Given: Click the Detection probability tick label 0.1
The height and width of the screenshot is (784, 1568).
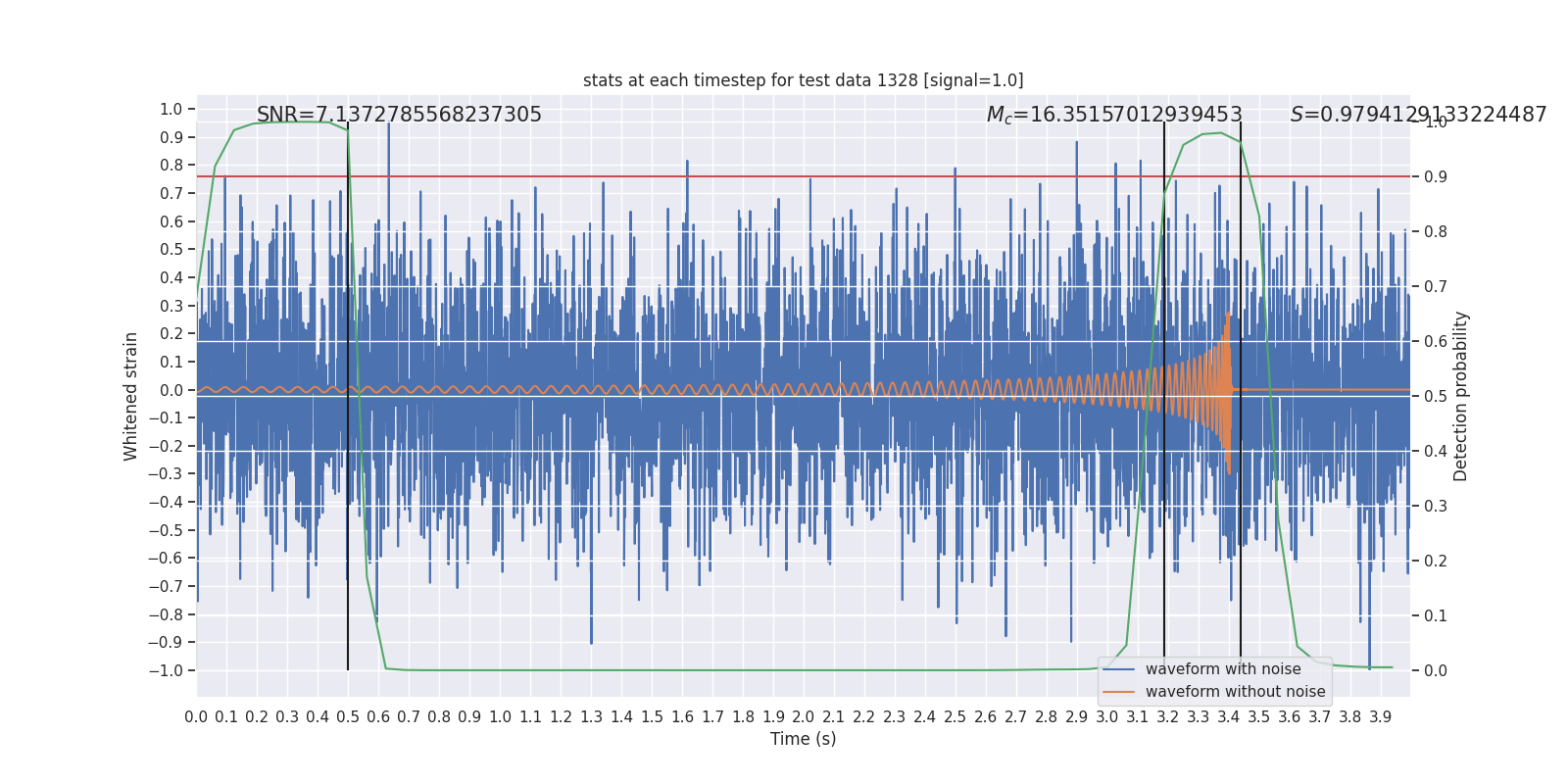Looking at the screenshot, I should 1436,615.
